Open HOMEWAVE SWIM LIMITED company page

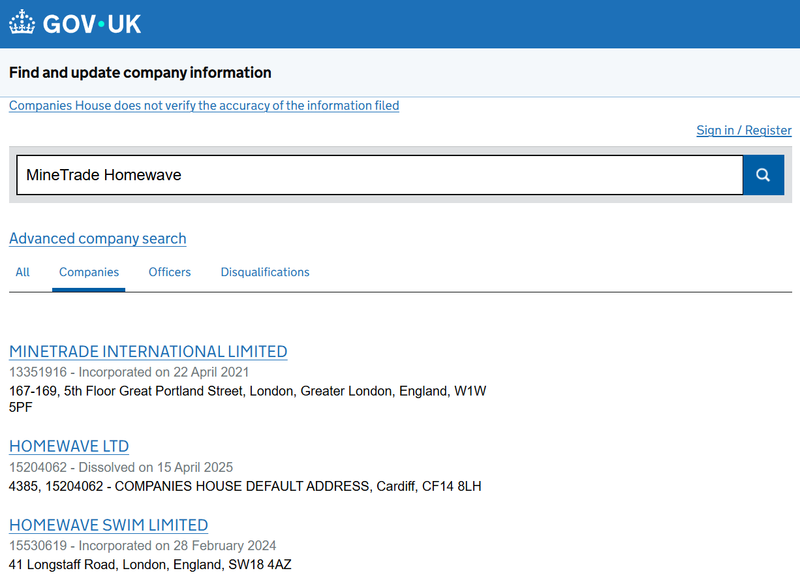tap(108, 525)
